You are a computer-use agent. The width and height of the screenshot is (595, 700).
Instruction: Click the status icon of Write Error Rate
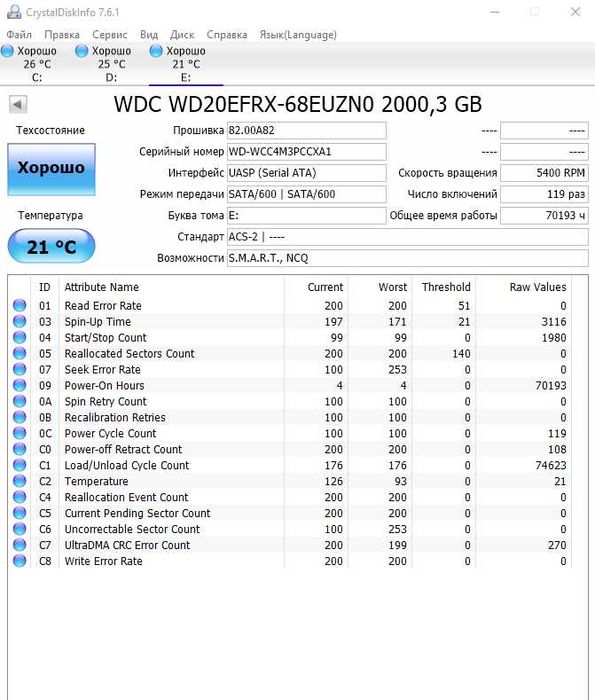click(20, 561)
